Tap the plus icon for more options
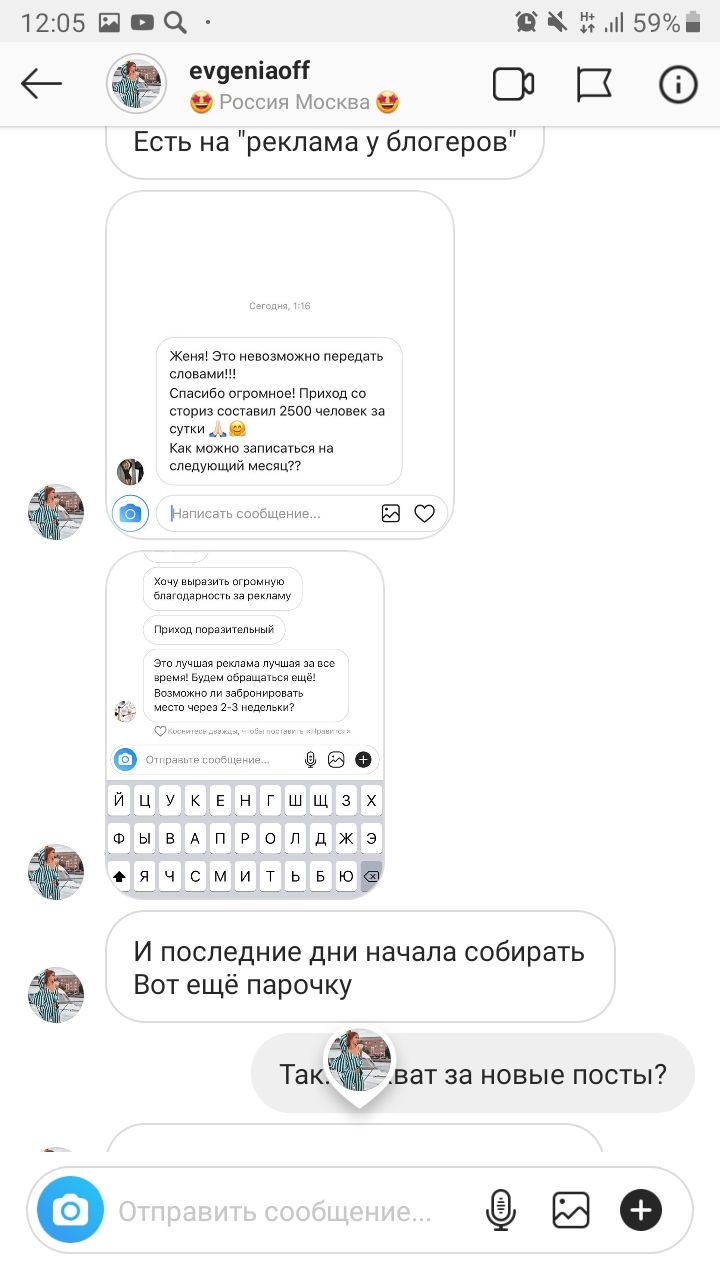 click(x=641, y=1212)
